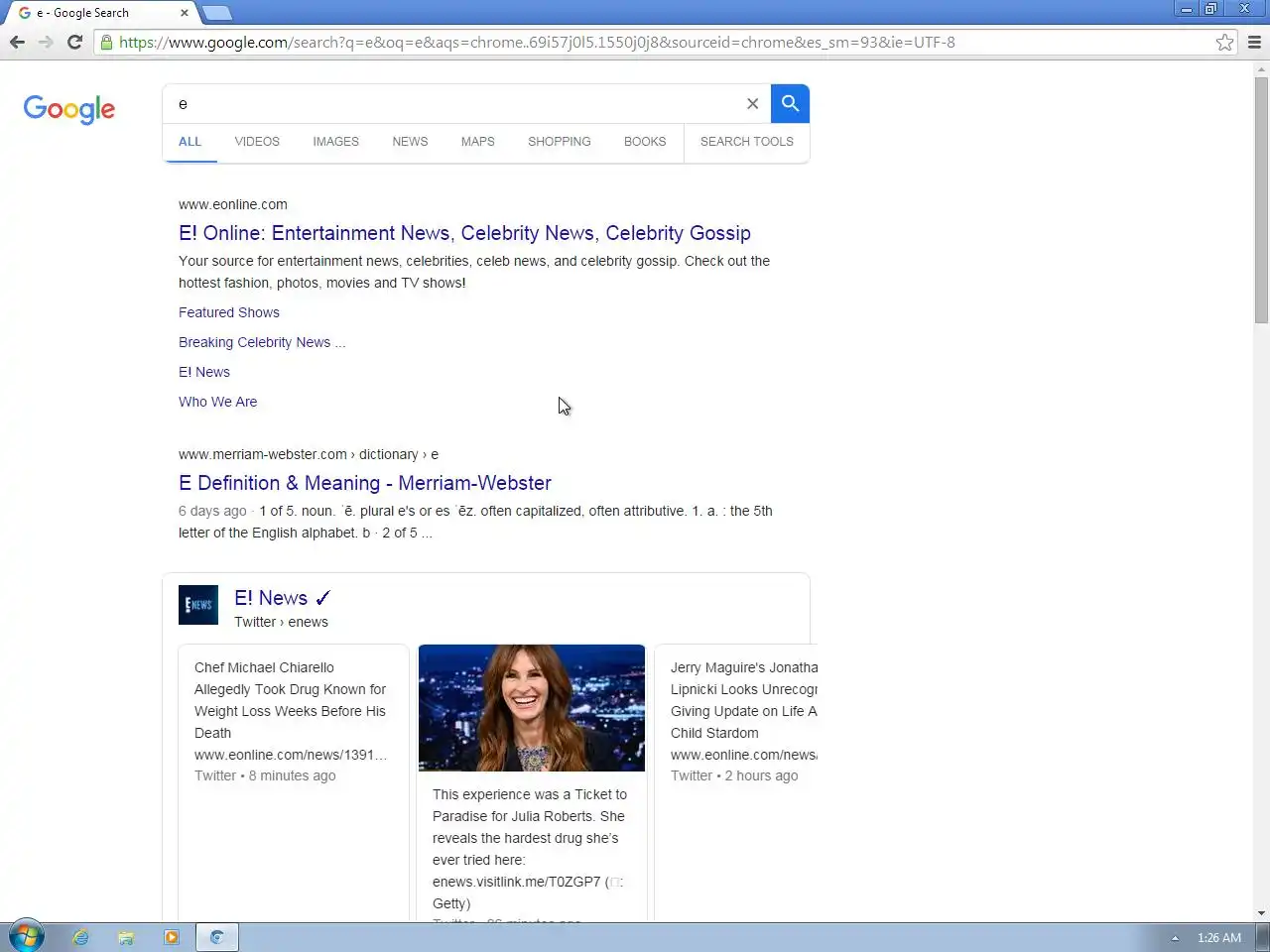The image size is (1270, 952).
Task: Open the Featured Shows sitelink
Action: 229,312
